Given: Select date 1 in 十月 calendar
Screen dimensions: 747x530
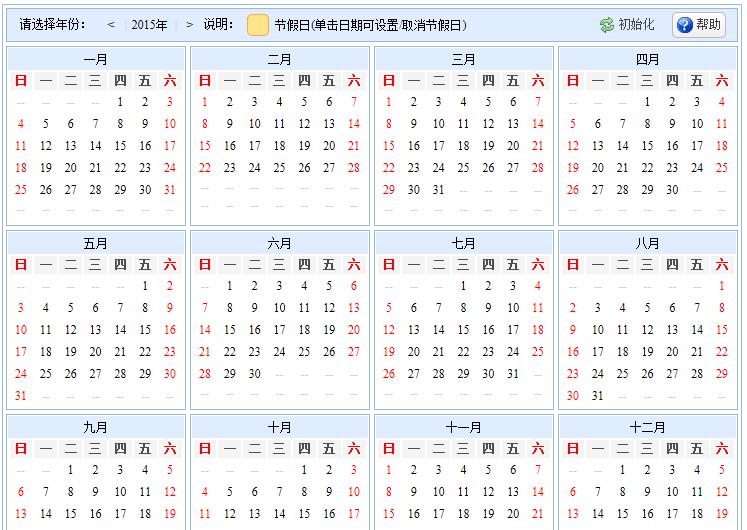Looking at the screenshot, I should tap(304, 470).
